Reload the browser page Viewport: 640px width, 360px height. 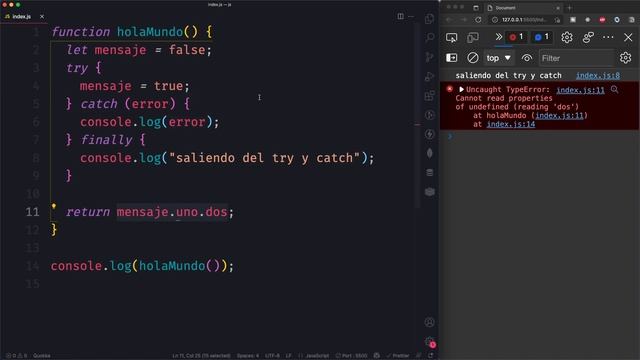coord(478,20)
